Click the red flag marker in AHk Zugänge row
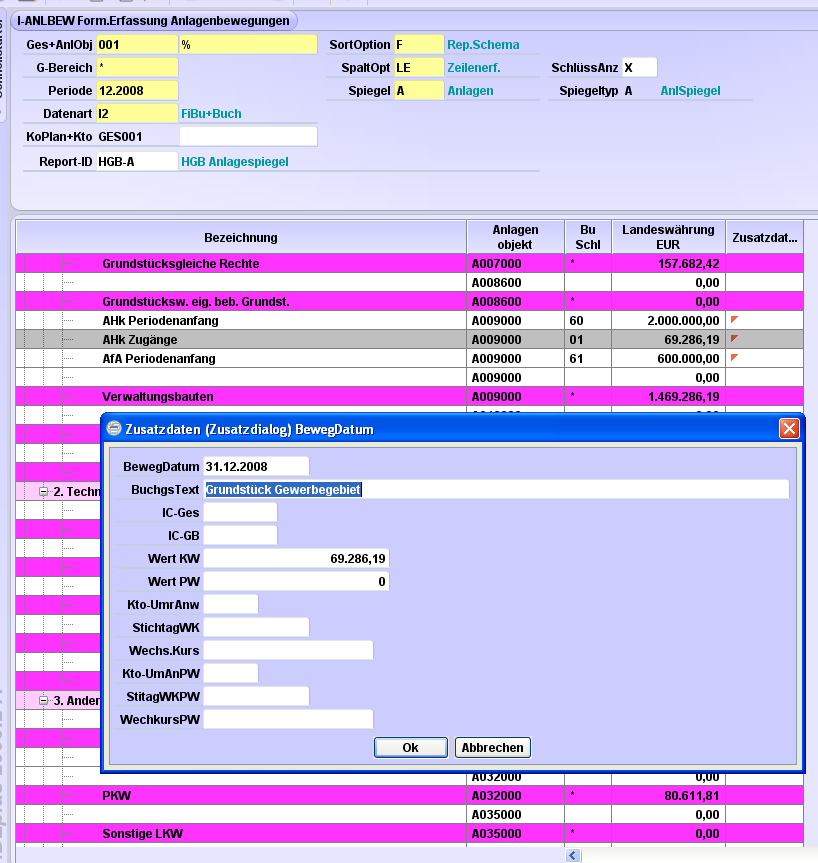The height and width of the screenshot is (863, 818). (734, 338)
